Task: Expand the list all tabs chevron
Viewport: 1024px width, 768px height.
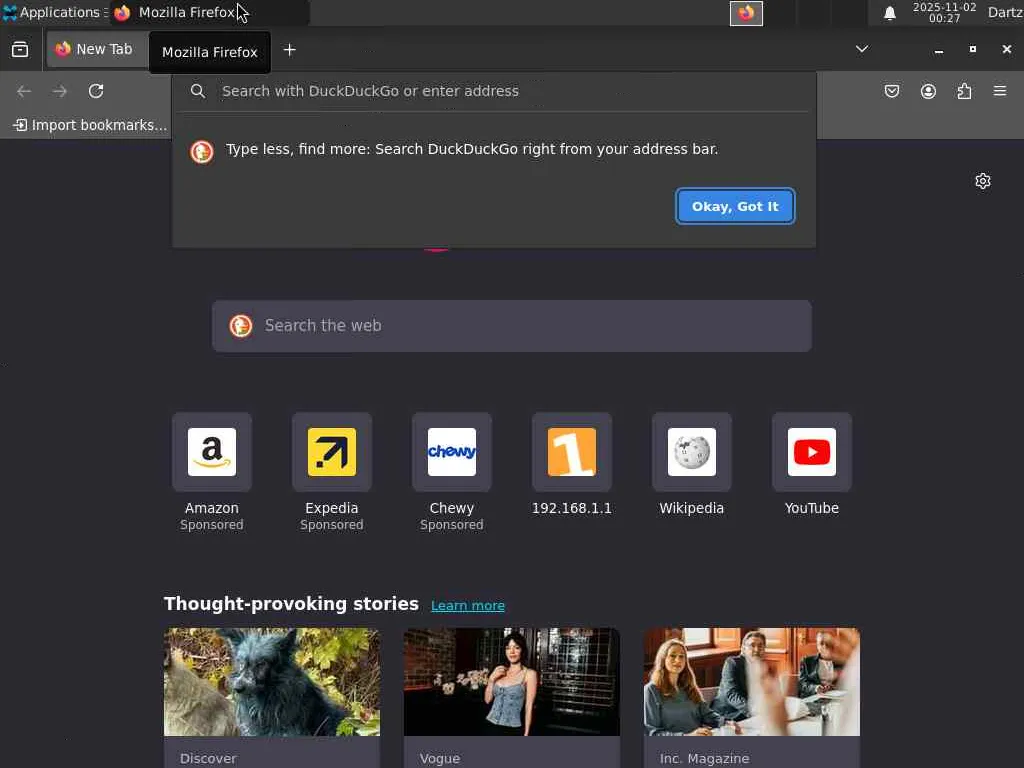Action: tap(862, 50)
